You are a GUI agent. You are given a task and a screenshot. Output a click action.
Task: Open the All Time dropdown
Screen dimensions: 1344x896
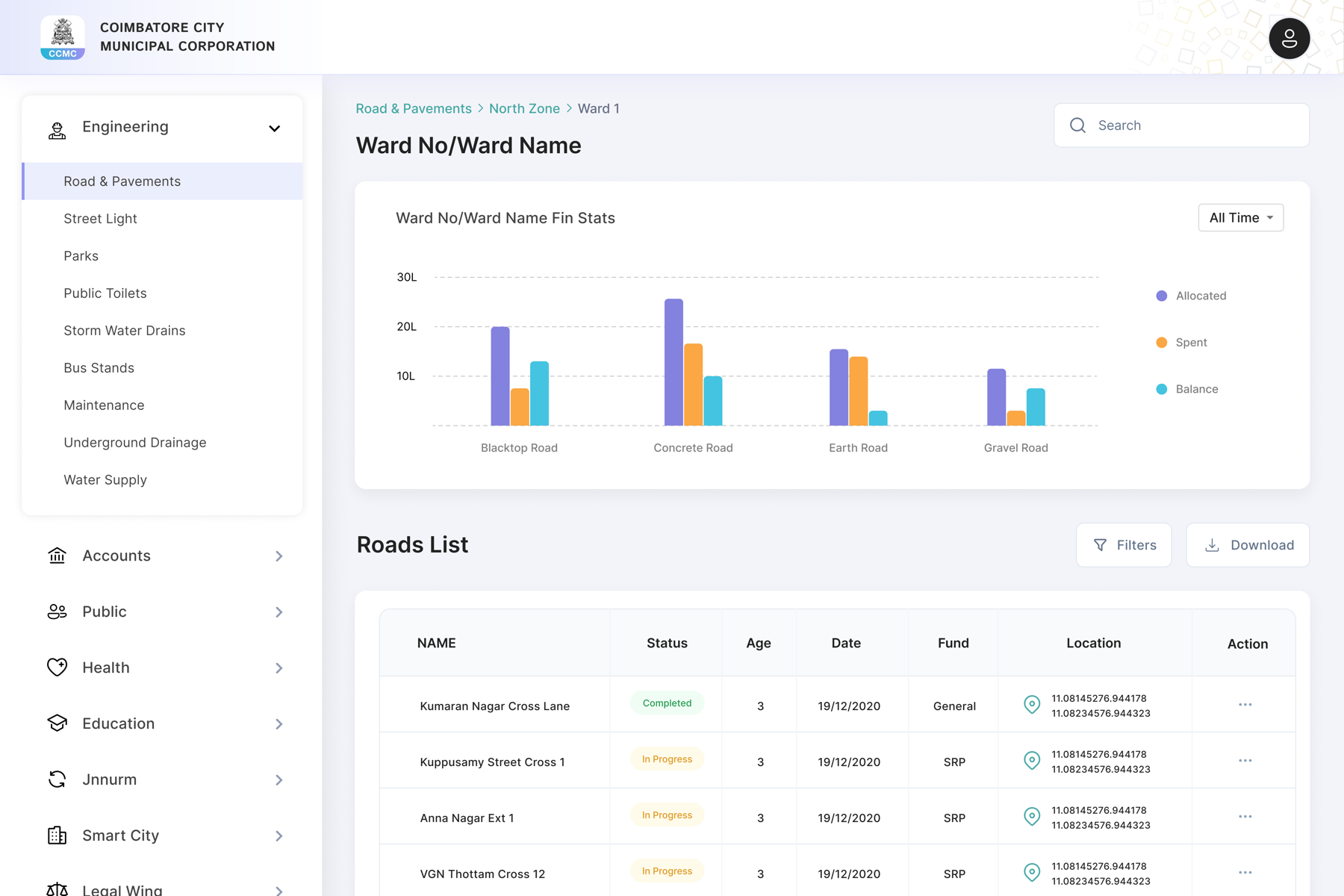pos(1241,218)
